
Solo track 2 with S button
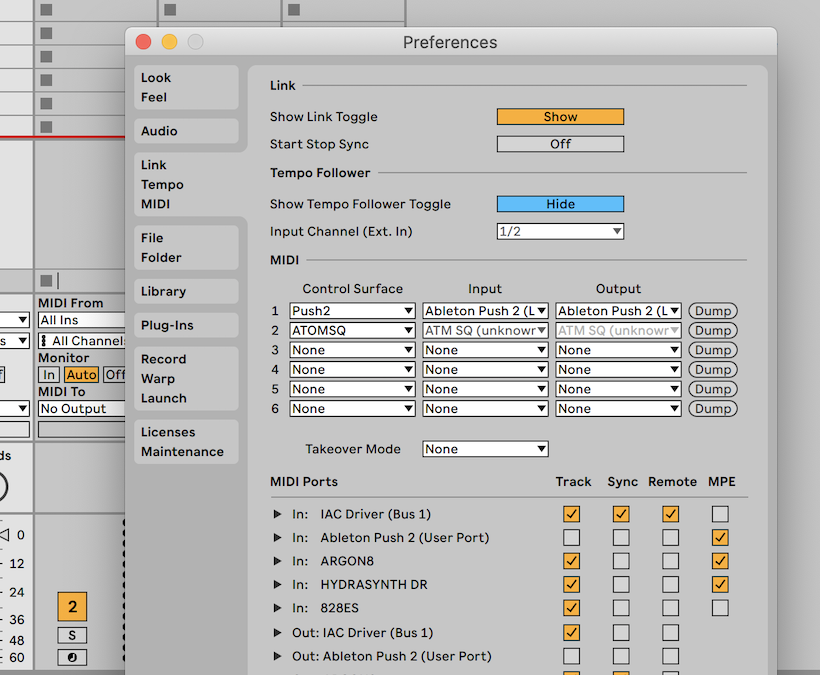point(72,635)
